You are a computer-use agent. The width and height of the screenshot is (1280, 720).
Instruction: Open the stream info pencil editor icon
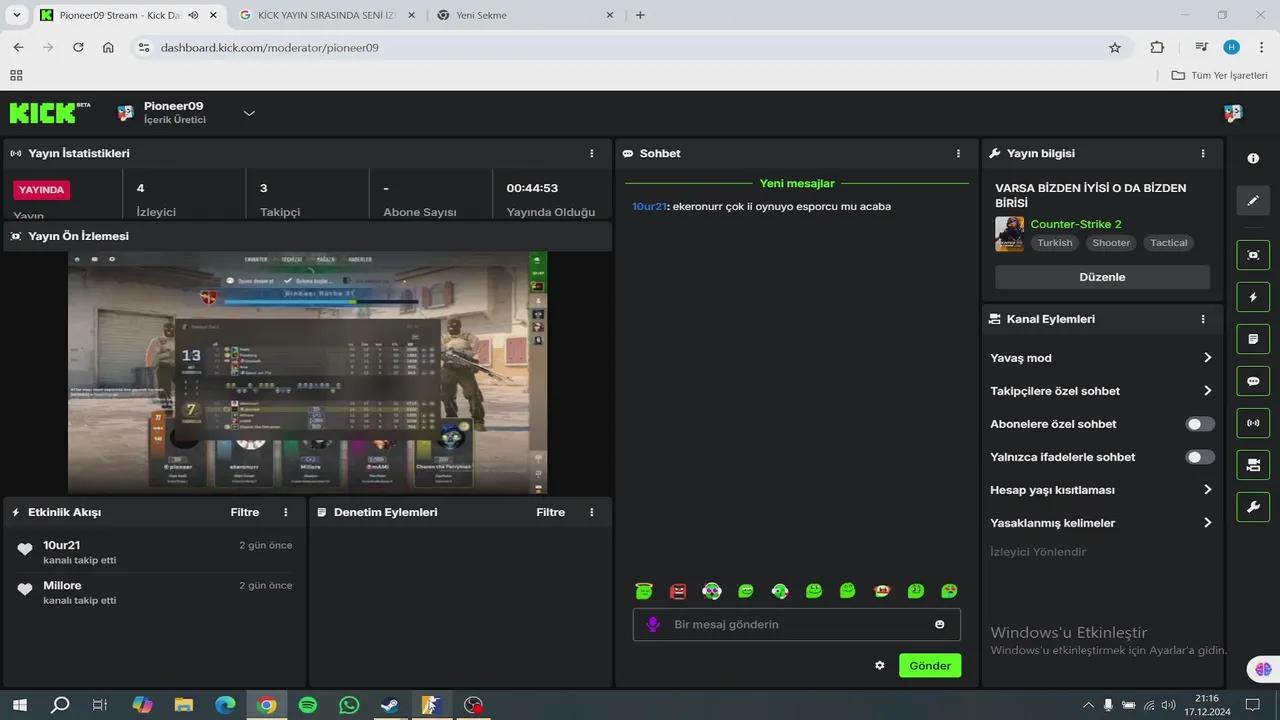[x=1253, y=201]
